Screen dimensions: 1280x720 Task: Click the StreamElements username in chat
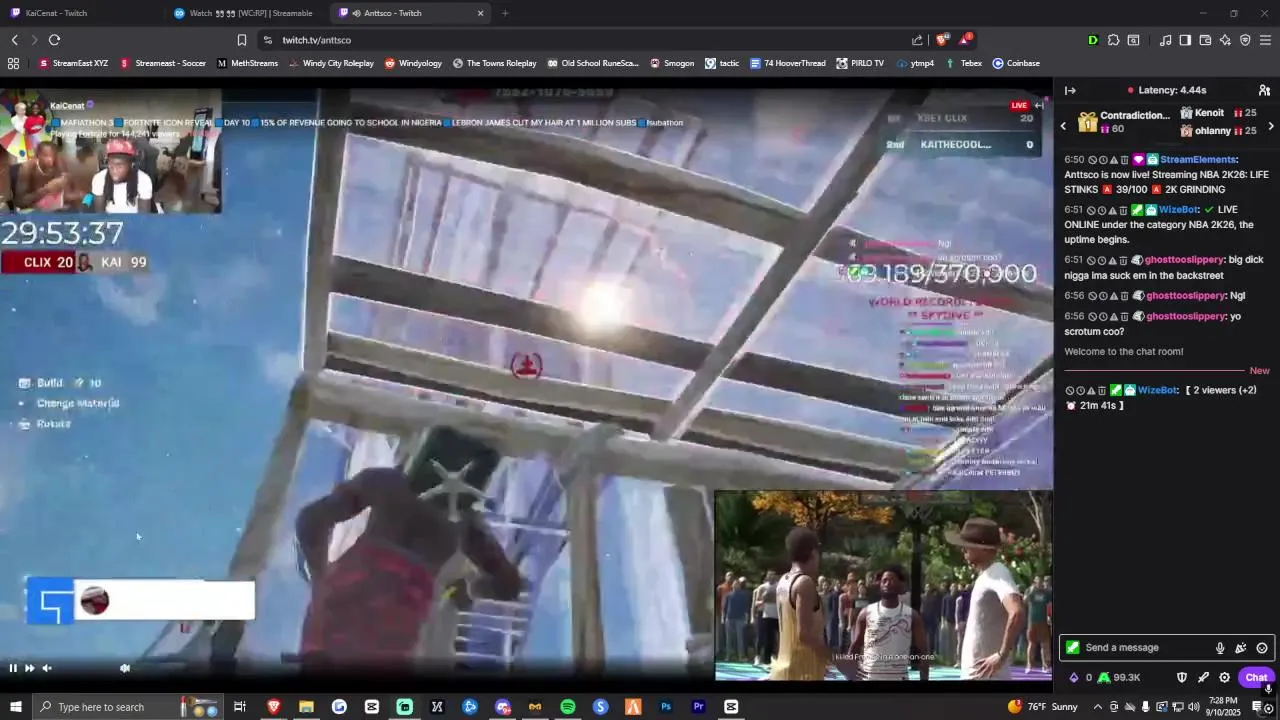[x=1199, y=160]
